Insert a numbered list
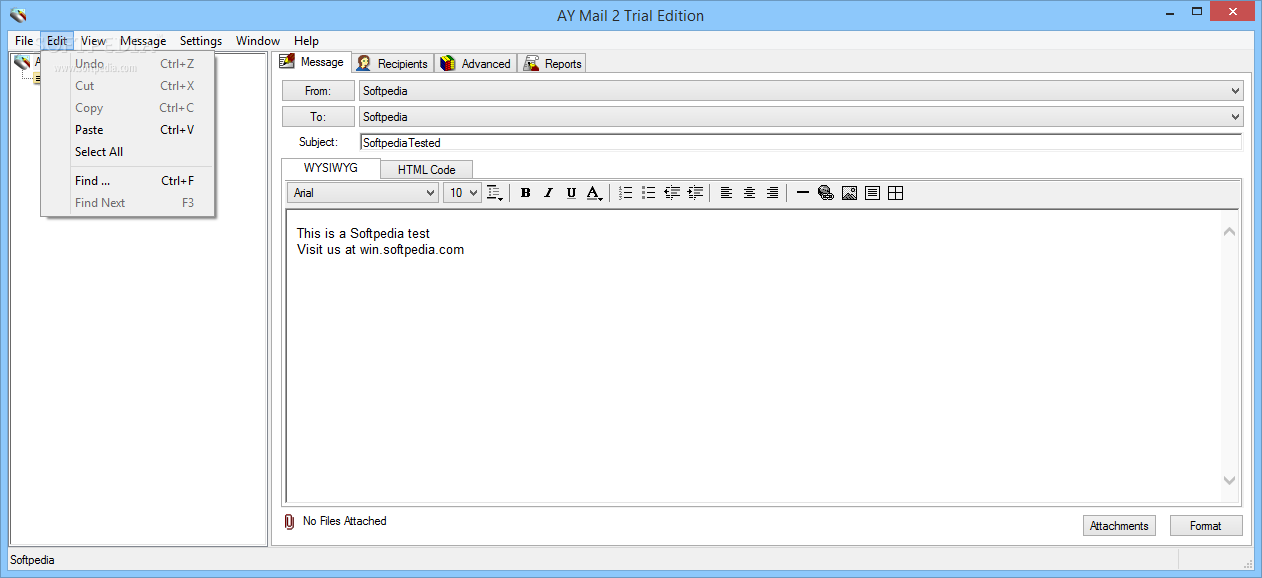Viewport: 1262px width, 578px height. (625, 193)
